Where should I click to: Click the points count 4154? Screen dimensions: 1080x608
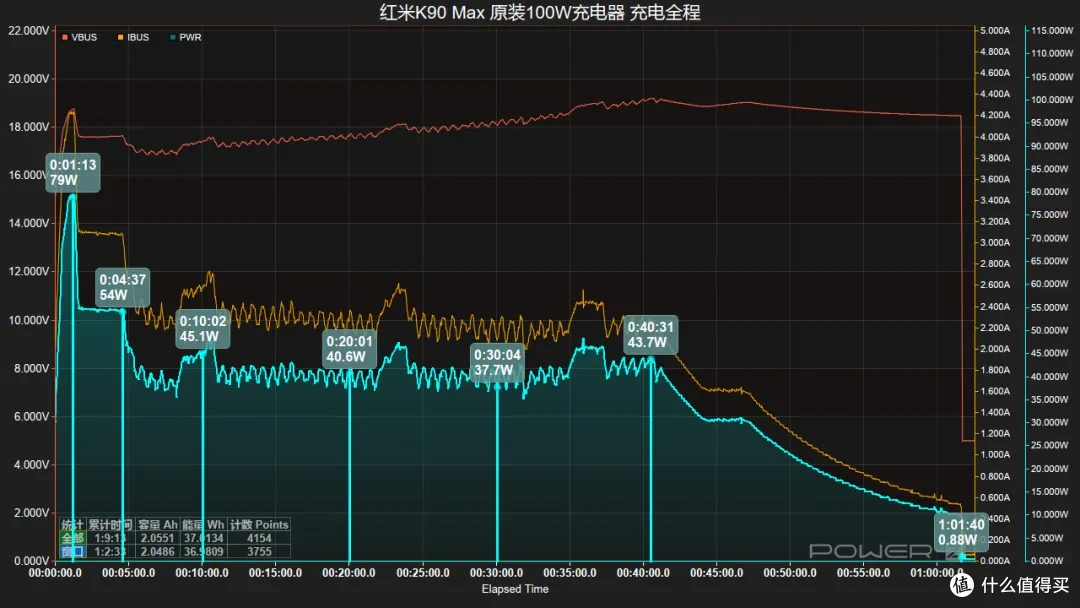point(259,538)
